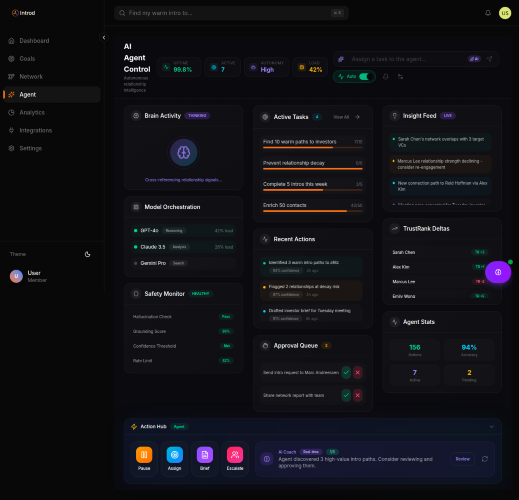Open the Flagged 2 relationships at decay risk action
The image size is (519, 500).
pos(311,290)
